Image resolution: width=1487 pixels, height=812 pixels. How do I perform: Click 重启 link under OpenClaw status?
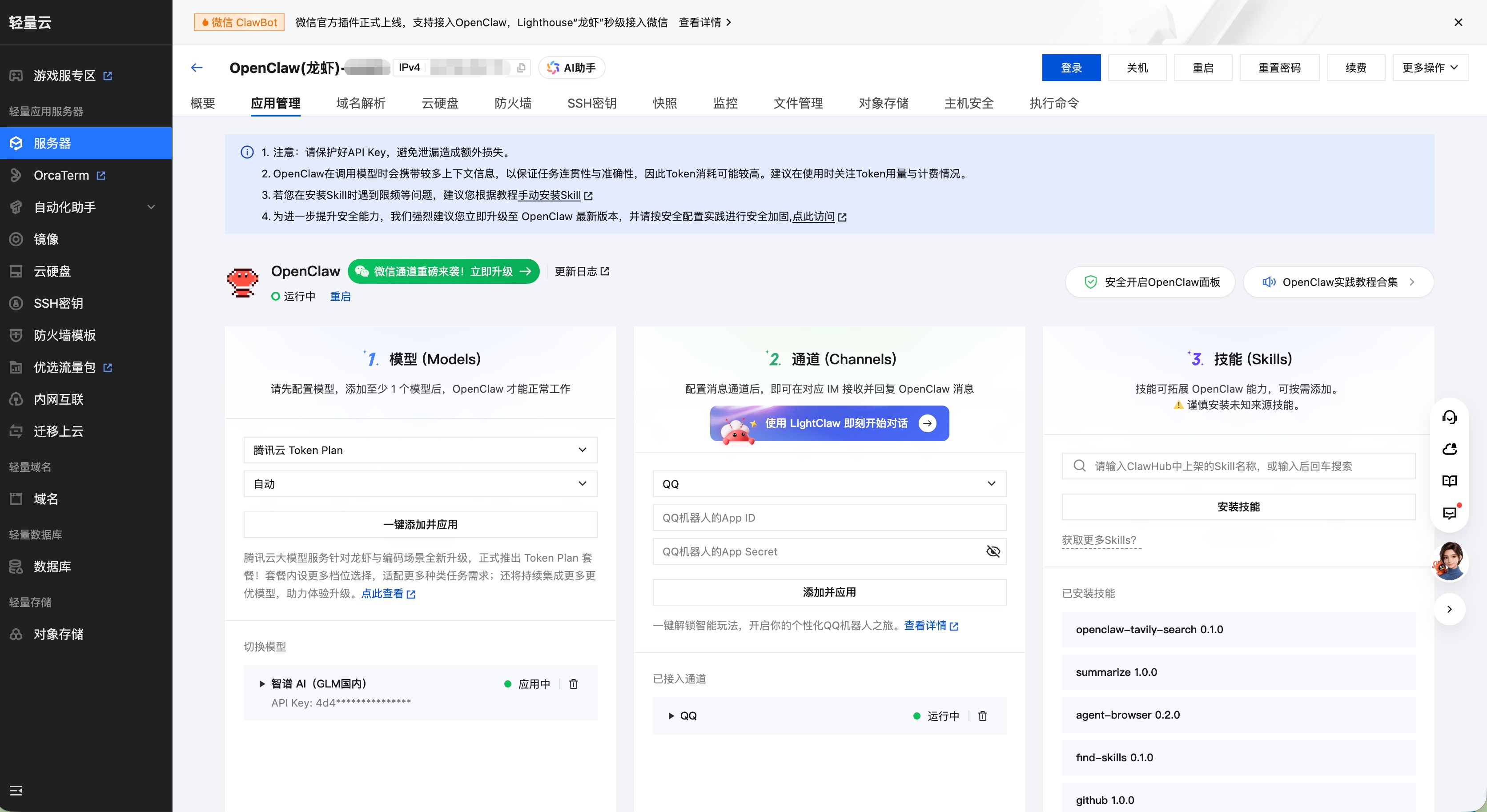pos(340,297)
